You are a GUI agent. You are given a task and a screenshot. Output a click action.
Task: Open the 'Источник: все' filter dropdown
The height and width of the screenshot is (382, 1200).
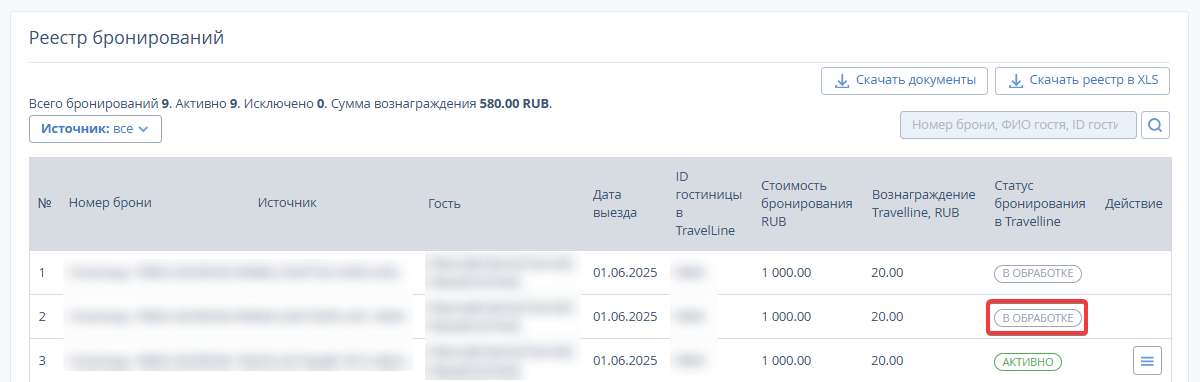(95, 129)
